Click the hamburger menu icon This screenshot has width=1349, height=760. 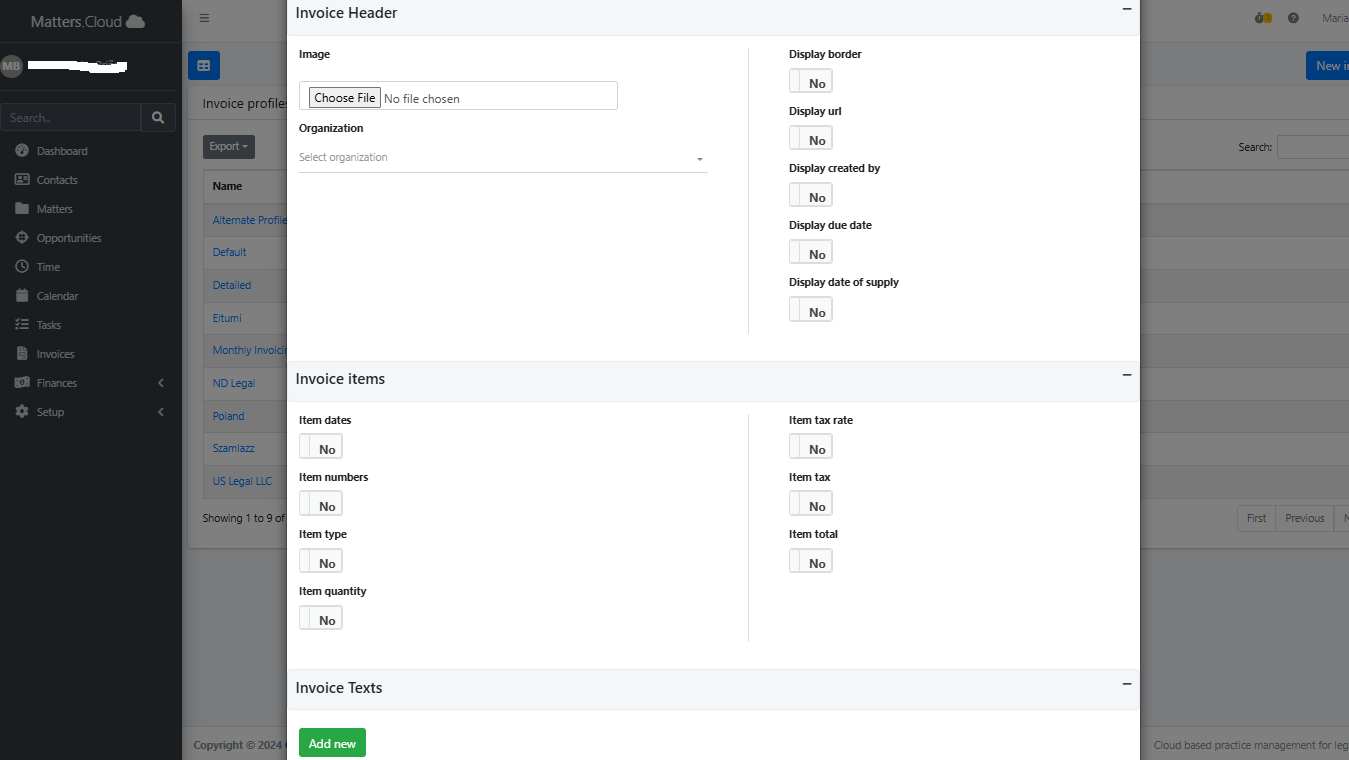coord(204,18)
